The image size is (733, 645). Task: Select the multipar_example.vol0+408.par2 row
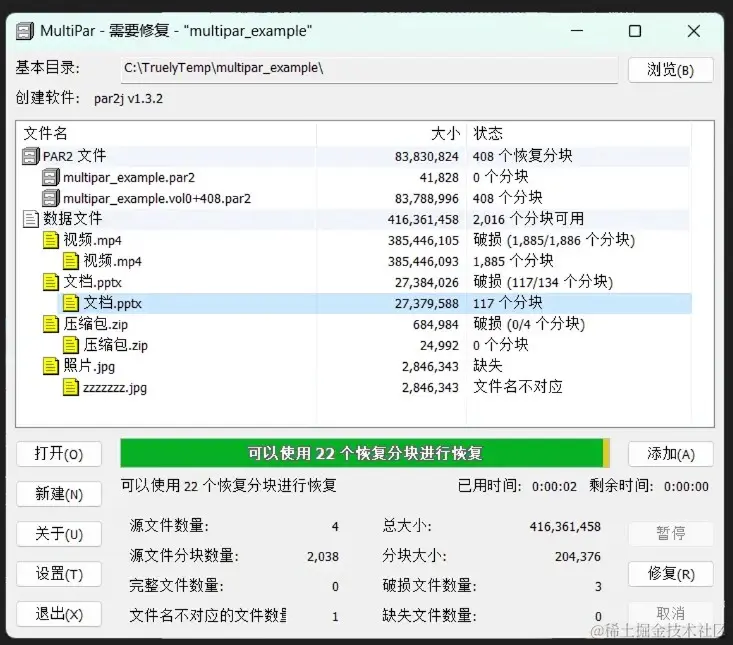coord(356,198)
